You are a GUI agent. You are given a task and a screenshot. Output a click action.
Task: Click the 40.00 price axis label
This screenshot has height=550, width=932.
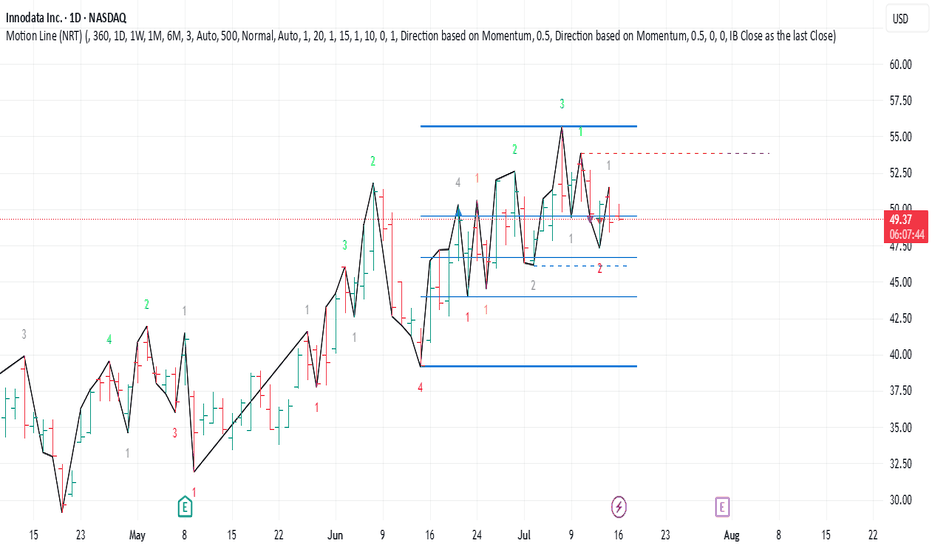[x=900, y=354]
